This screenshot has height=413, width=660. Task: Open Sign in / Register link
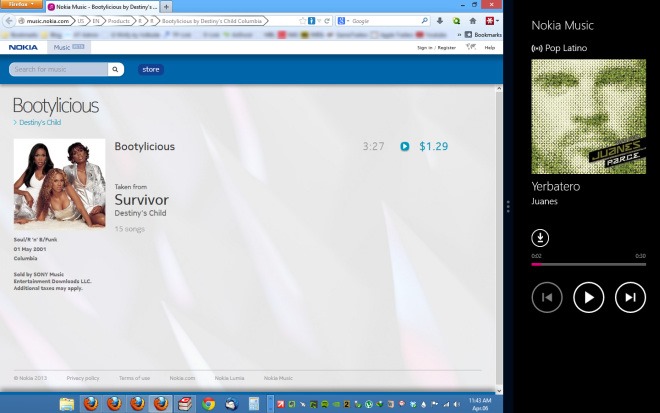(x=436, y=48)
